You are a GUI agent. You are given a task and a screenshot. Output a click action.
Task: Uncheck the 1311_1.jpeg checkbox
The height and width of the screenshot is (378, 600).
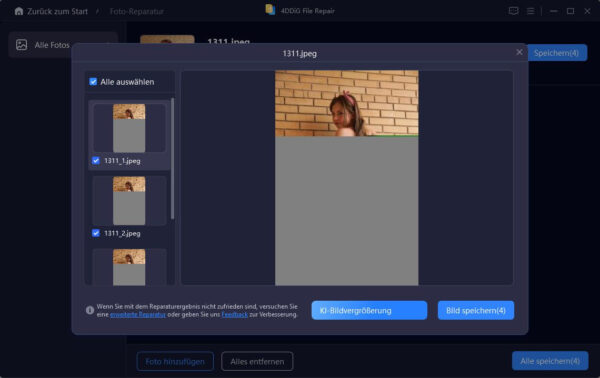96,161
